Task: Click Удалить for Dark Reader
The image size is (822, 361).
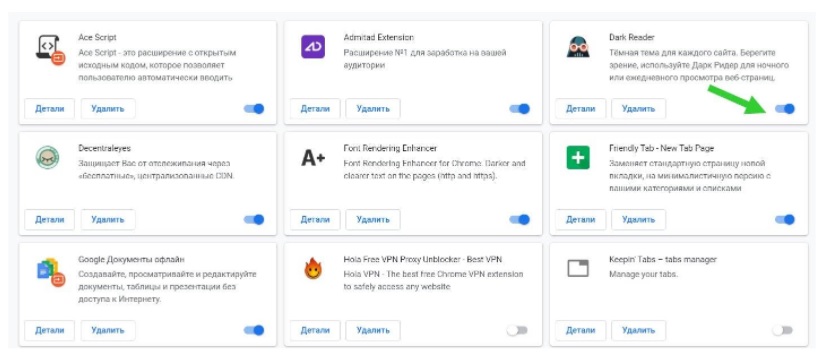Action: [x=639, y=109]
